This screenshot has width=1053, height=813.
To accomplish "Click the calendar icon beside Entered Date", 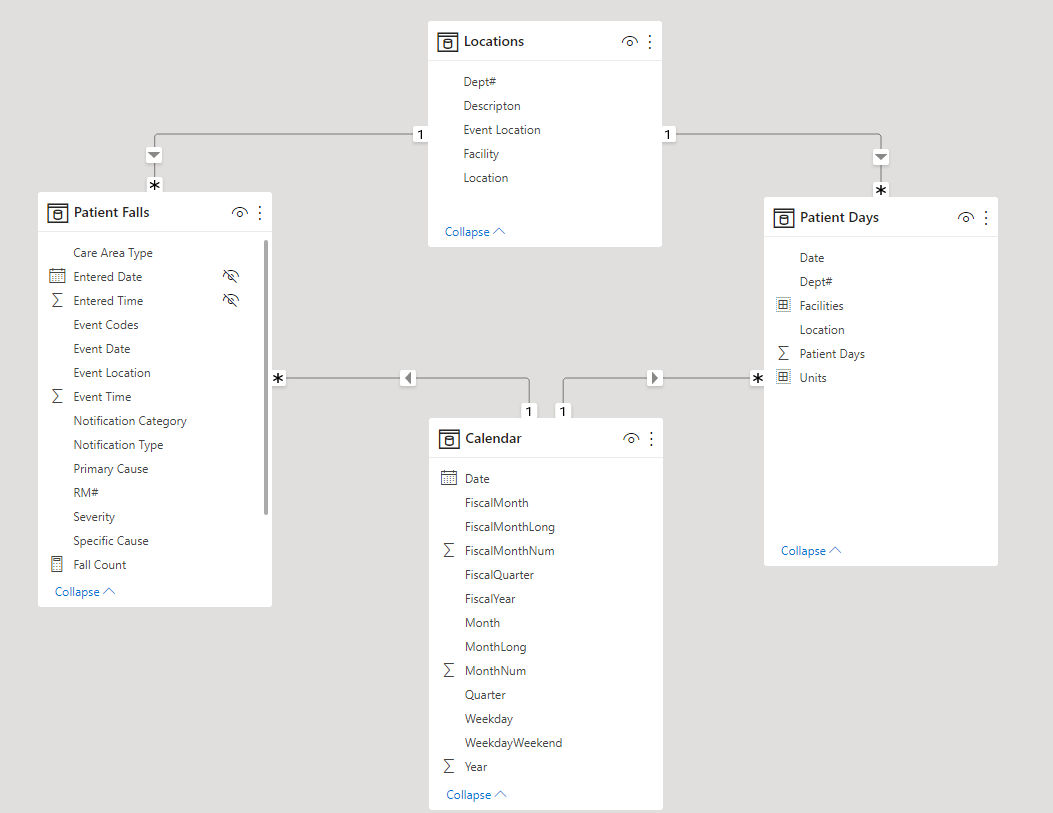I will (x=57, y=276).
